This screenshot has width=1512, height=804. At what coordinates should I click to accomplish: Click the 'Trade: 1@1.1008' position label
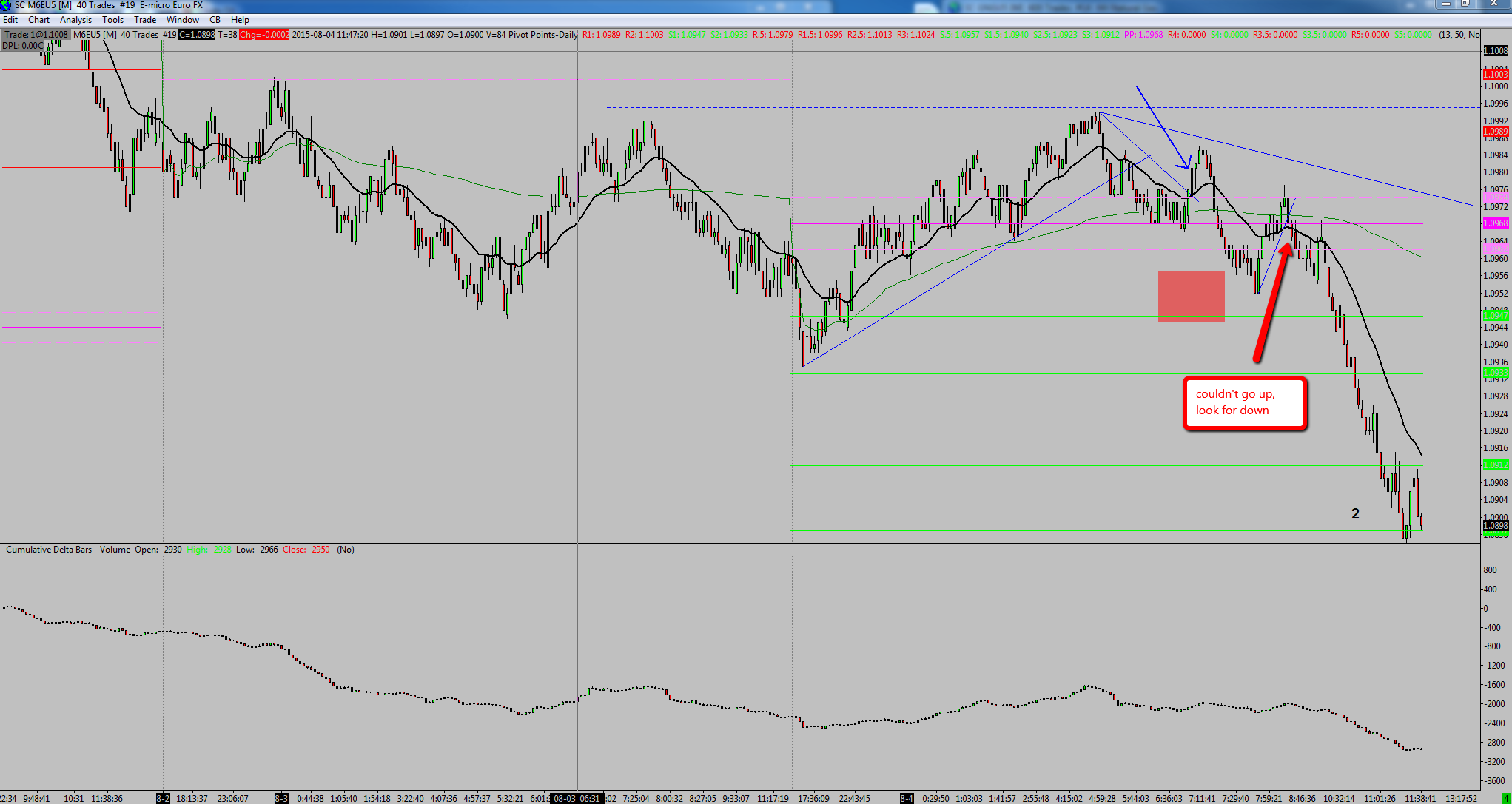tap(36, 35)
